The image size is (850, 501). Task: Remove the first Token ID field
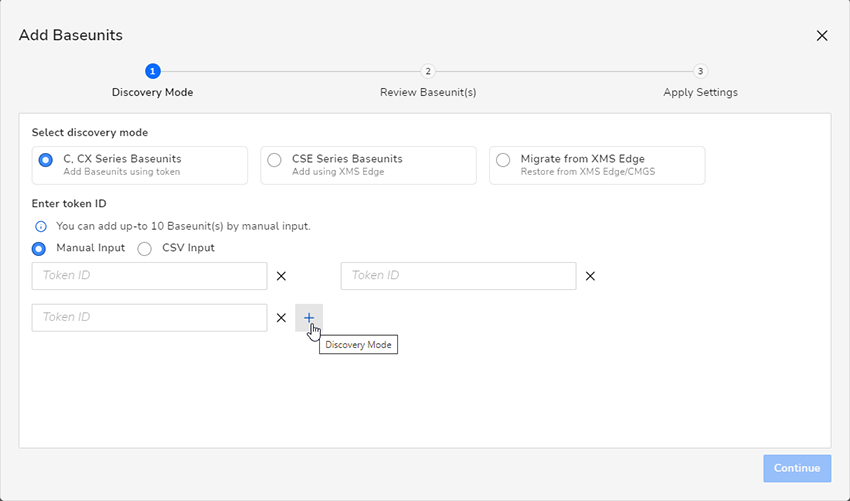tap(281, 276)
